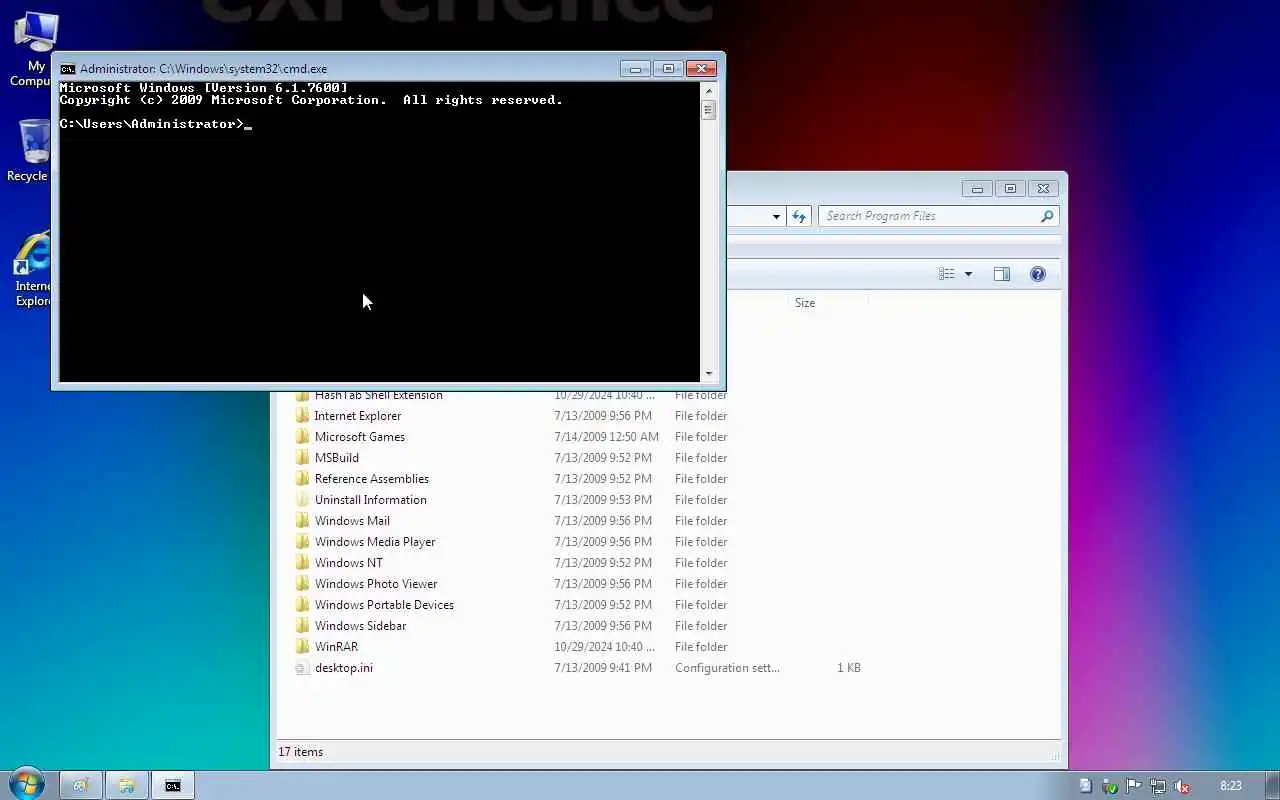Click the Configuration sett... type cell

coord(727,668)
